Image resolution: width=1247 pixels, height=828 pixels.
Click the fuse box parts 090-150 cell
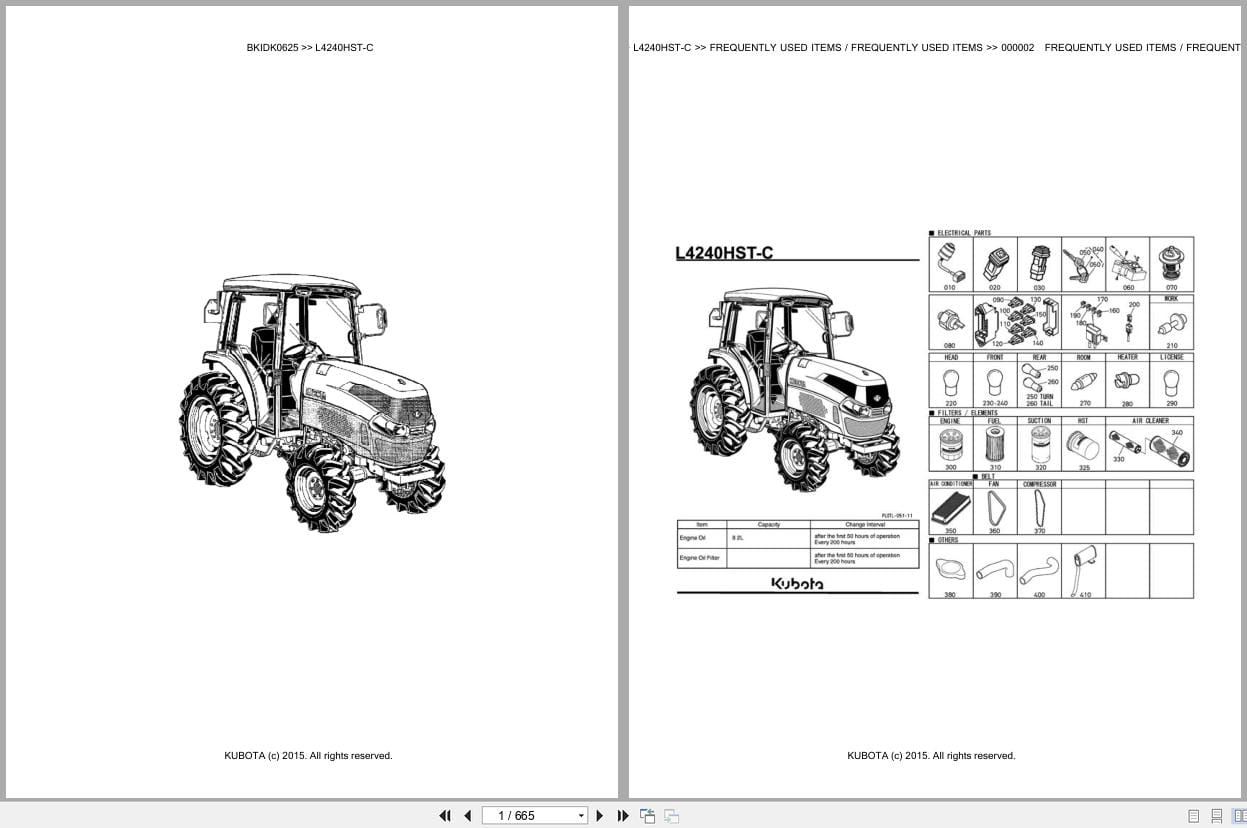point(1017,322)
